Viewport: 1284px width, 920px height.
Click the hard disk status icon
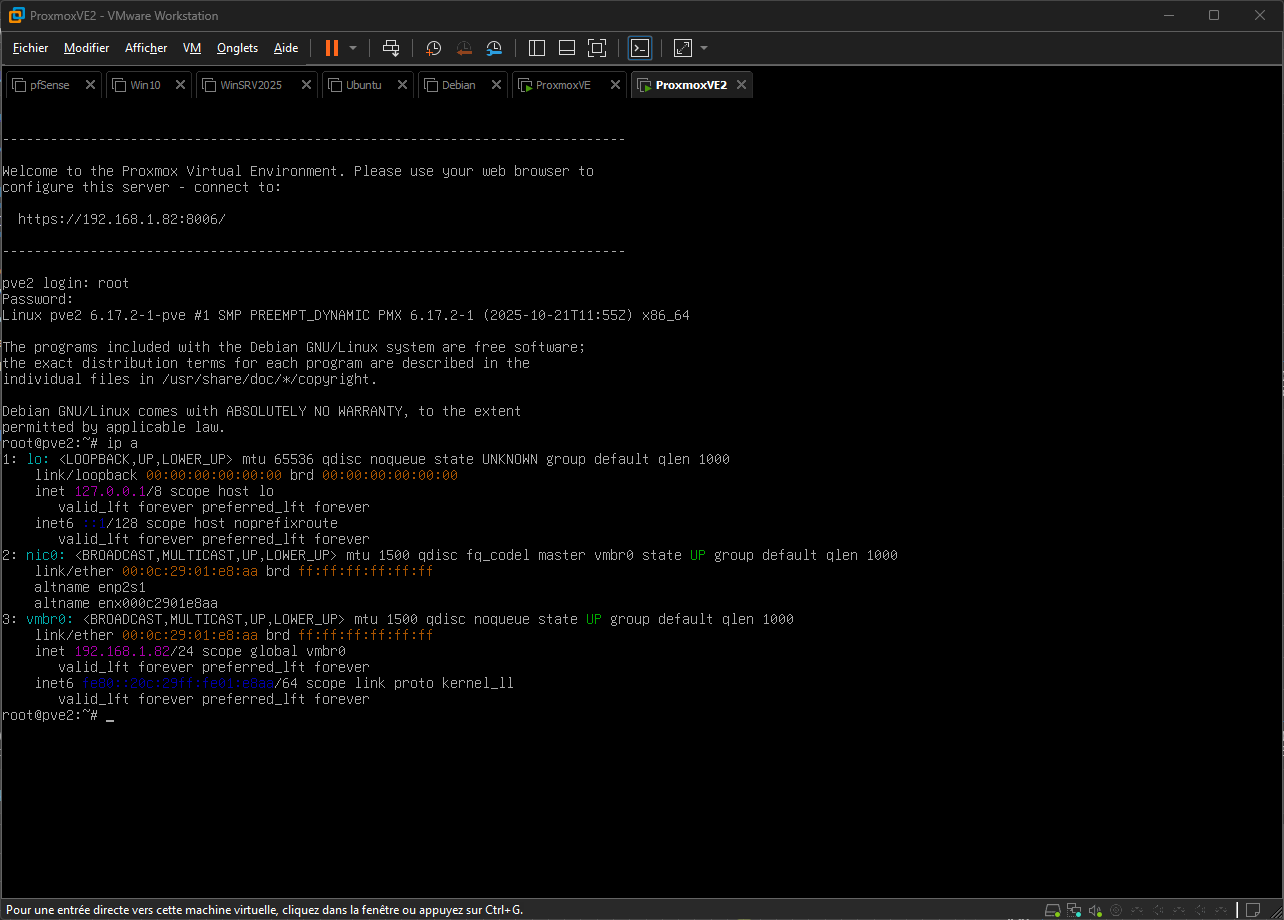(1052, 910)
